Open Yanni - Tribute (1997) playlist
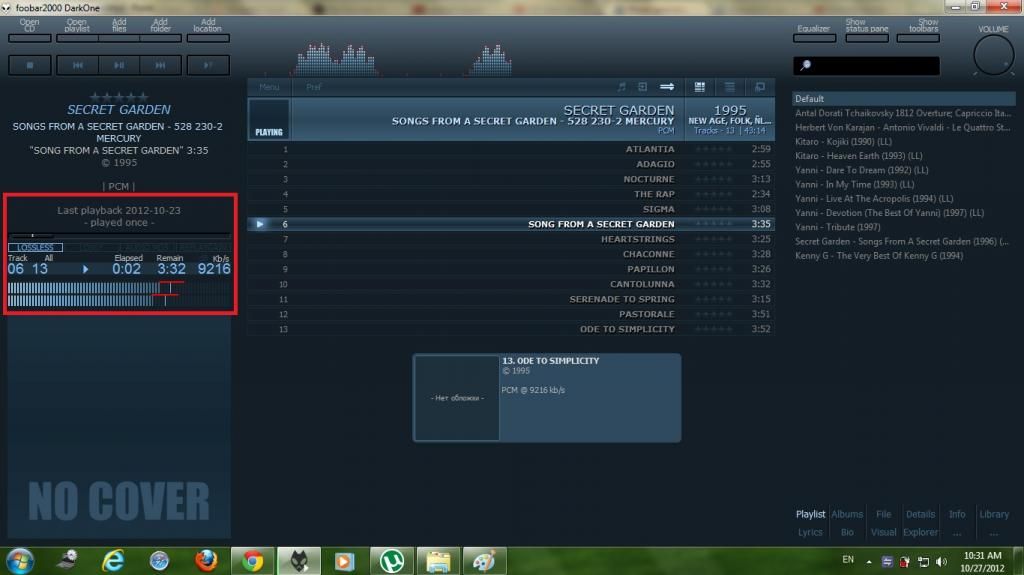Image resolution: width=1024 pixels, height=575 pixels. [x=837, y=227]
